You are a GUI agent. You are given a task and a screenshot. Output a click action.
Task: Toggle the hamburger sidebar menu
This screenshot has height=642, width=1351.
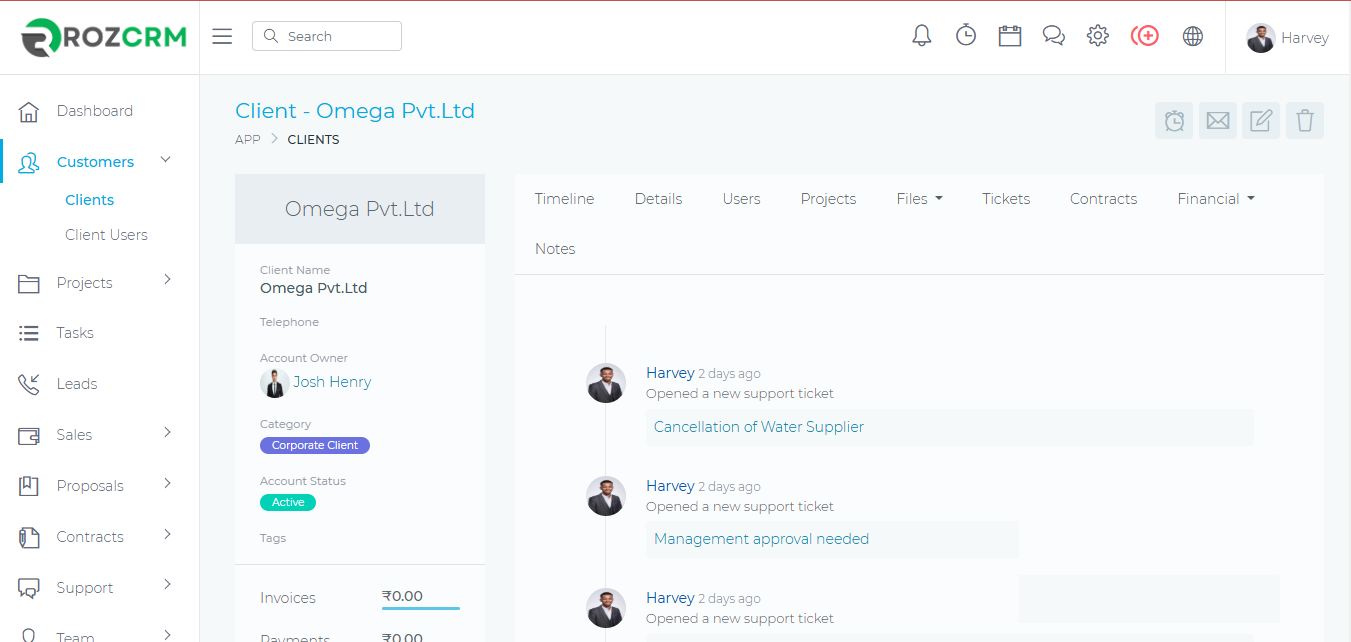[x=222, y=36]
